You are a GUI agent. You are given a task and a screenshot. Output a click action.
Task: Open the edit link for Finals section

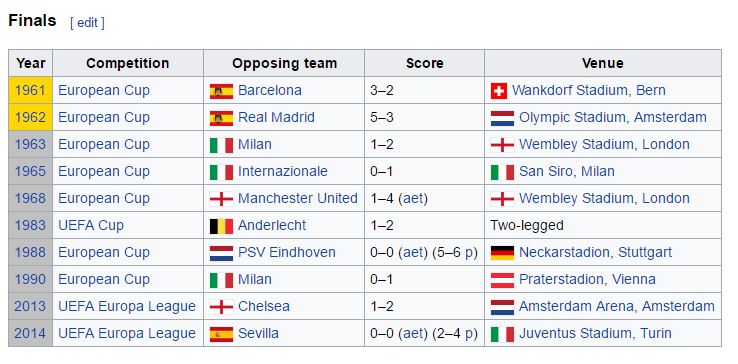pos(87,23)
